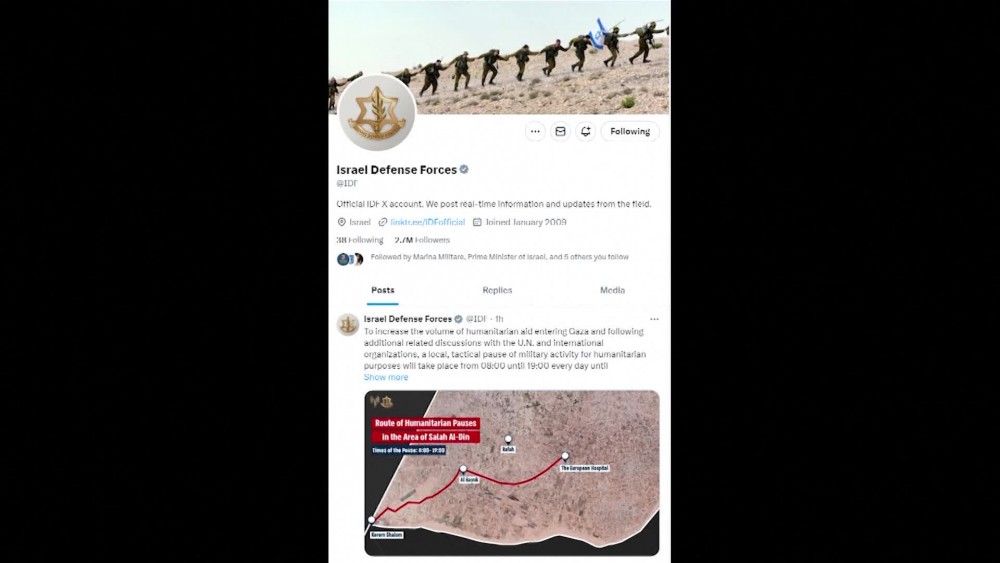The image size is (1000, 563).
Task: Open the humanitarian pause route map image
Action: (x=511, y=473)
